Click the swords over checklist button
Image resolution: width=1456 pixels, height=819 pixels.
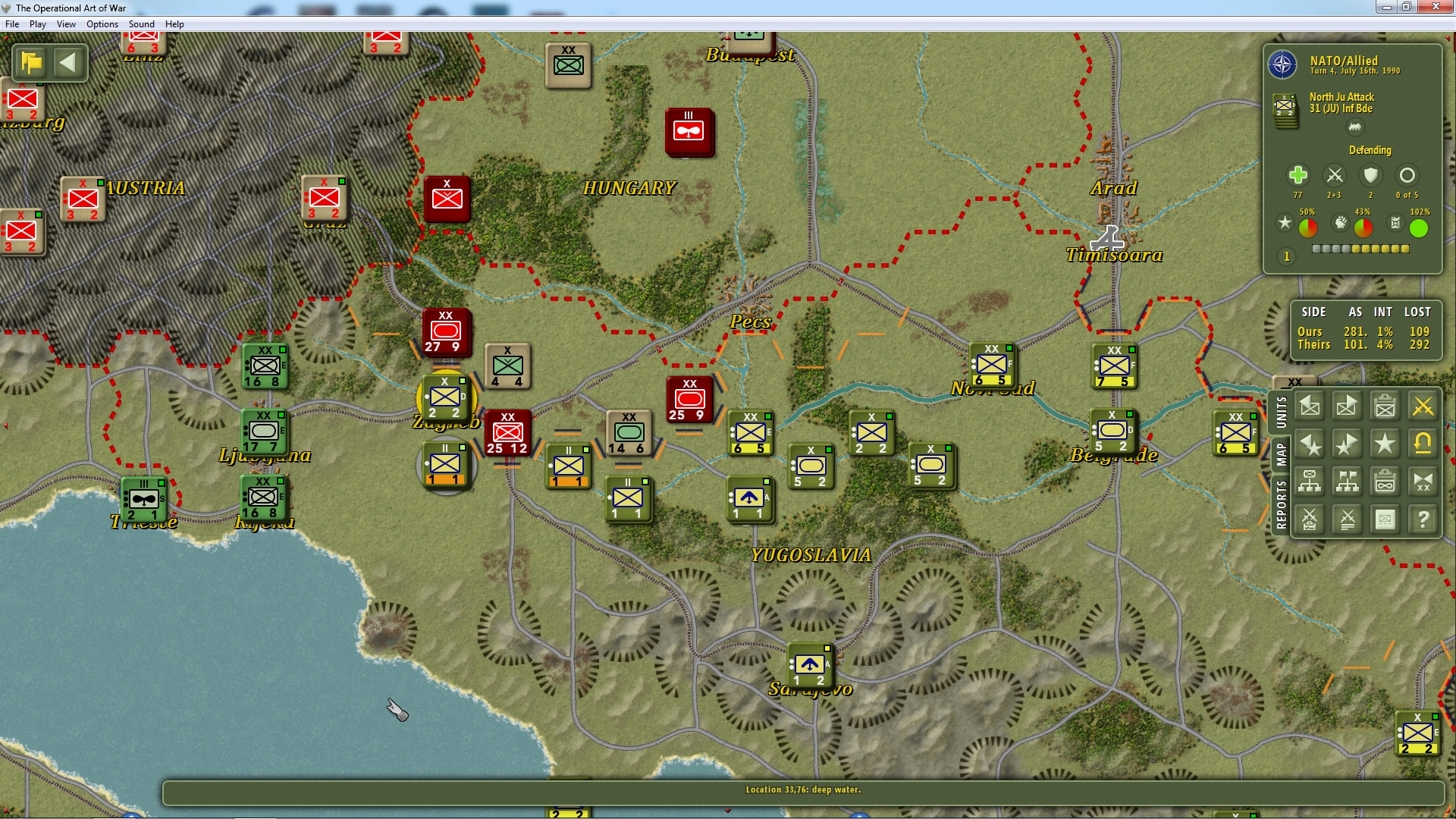(x=1310, y=519)
